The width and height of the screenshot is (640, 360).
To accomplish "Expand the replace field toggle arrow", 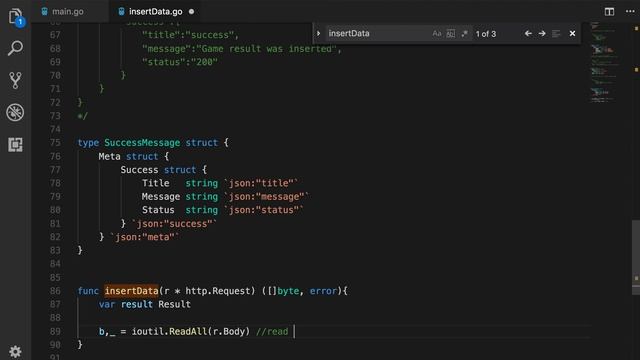I will 319,33.
